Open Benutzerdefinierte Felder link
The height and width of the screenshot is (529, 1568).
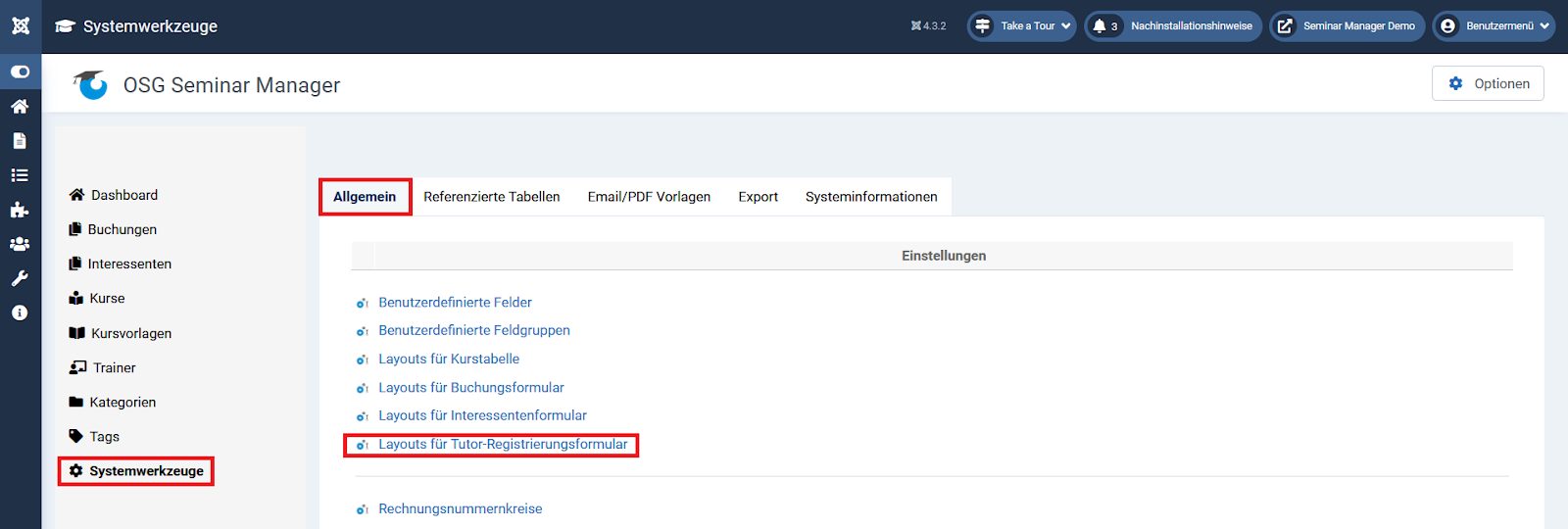coord(455,302)
